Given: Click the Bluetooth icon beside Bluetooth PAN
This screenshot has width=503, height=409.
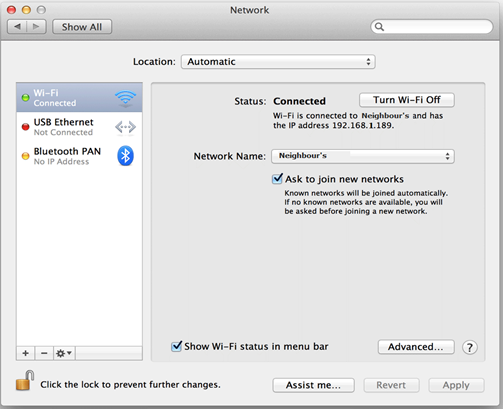Looking at the screenshot, I should pyautogui.click(x=125, y=156).
